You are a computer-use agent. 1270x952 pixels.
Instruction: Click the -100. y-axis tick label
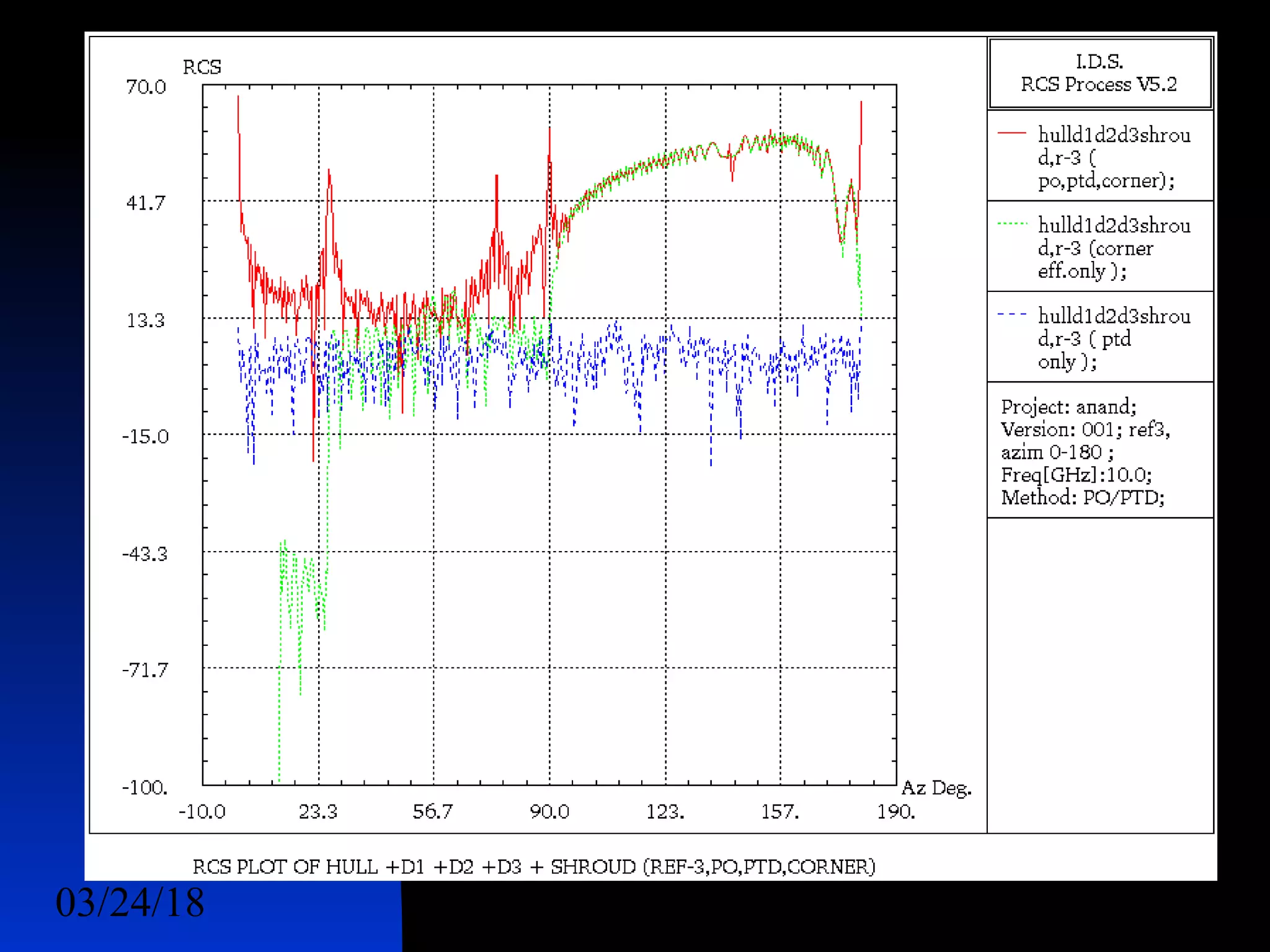click(x=144, y=788)
